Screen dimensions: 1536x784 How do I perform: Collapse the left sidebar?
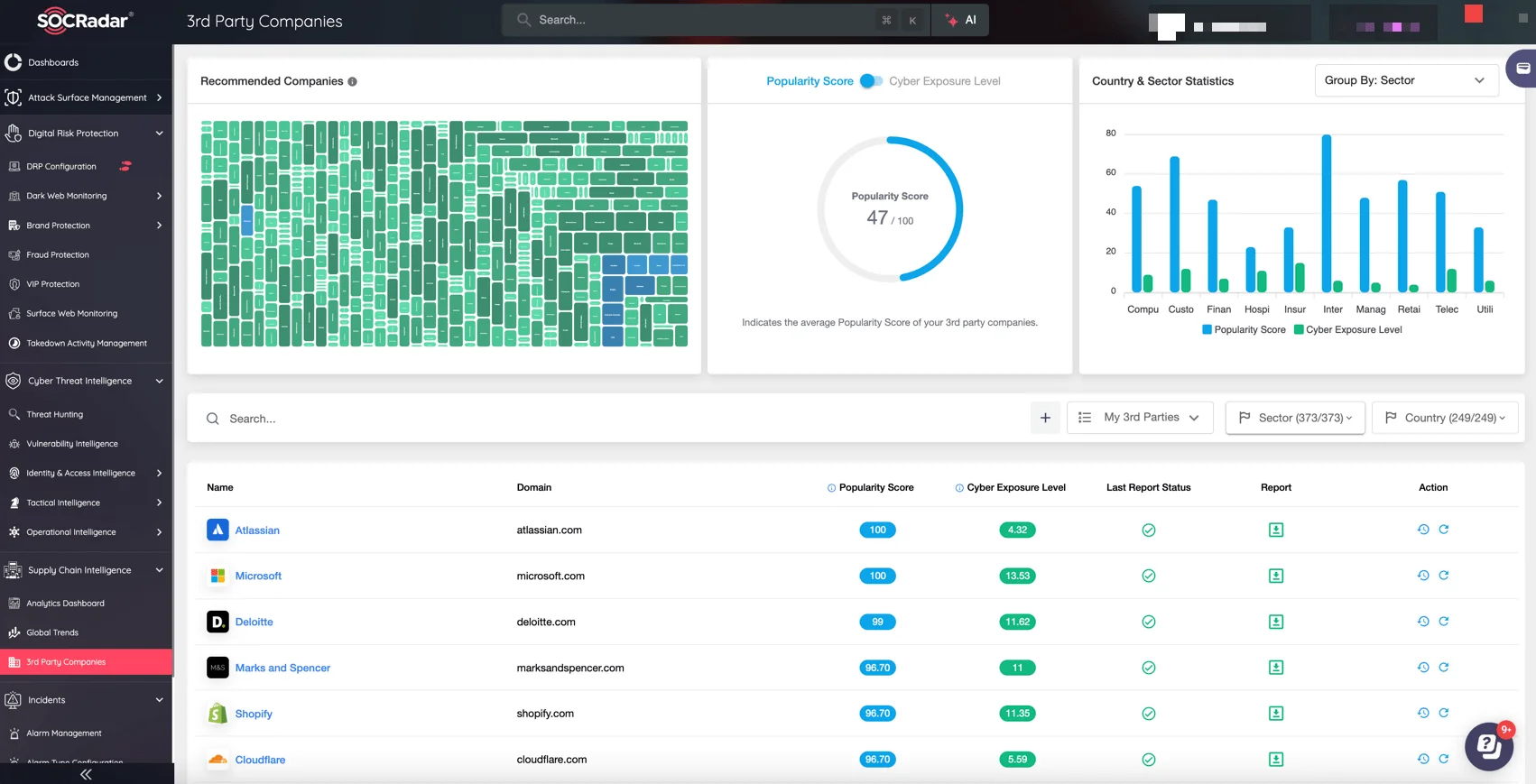click(x=86, y=774)
